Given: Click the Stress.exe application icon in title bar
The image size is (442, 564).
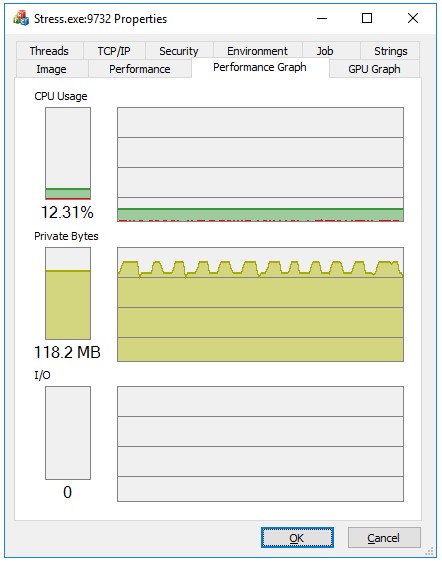Looking at the screenshot, I should point(20,18).
